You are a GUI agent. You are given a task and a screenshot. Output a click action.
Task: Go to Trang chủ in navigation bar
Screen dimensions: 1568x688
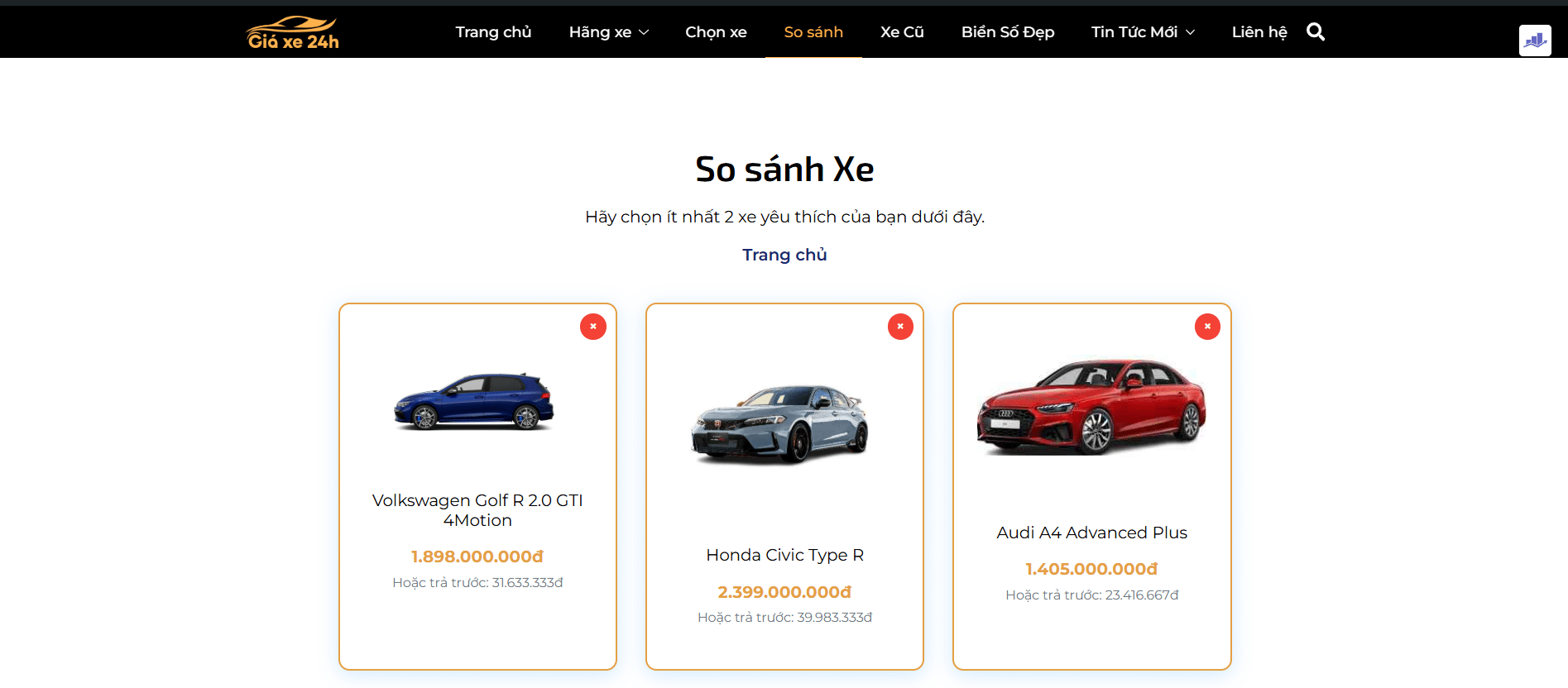[493, 32]
